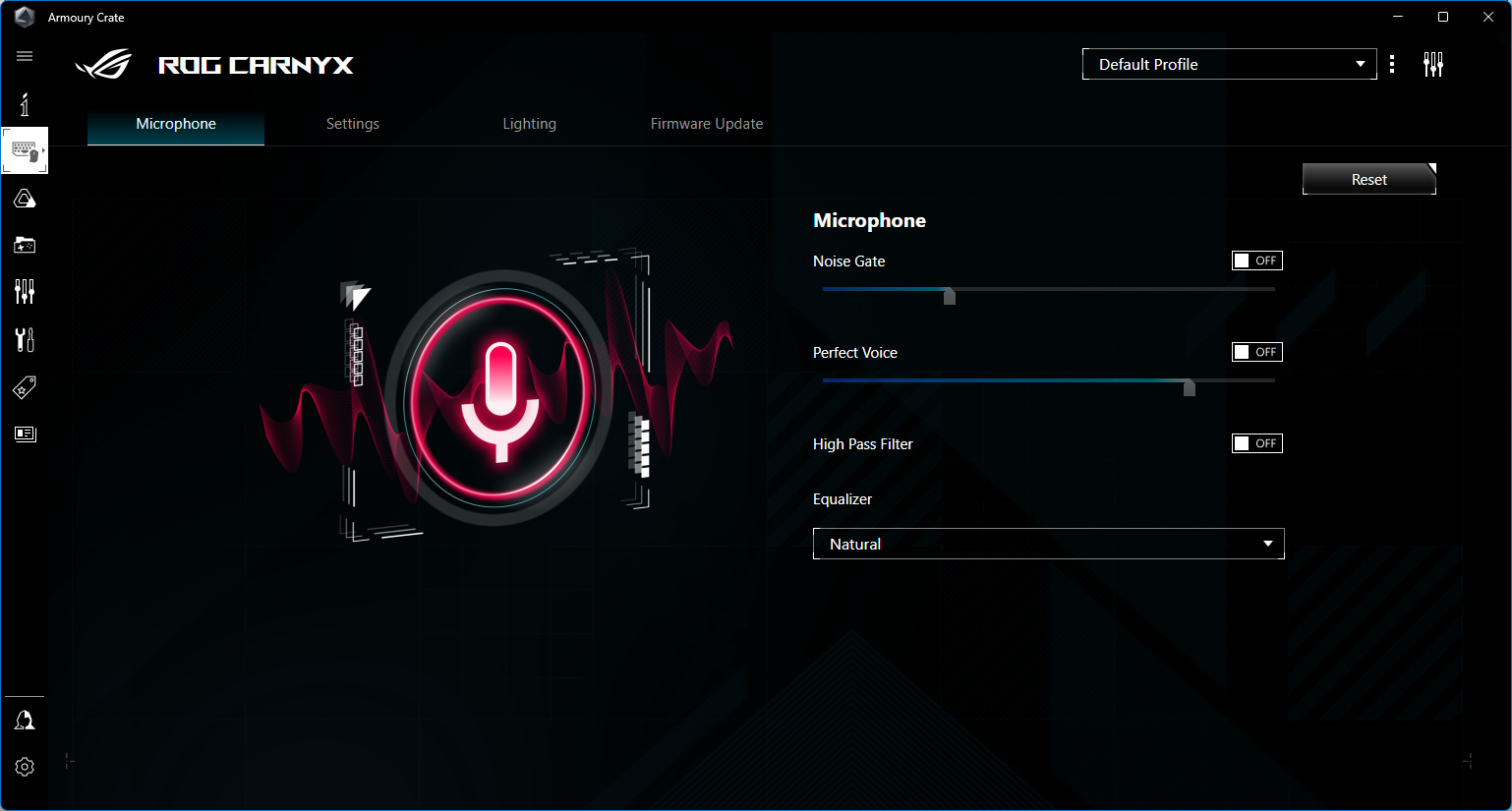Screen dimensions: 1512x811
Task: Click the Noise Gate slider handle
Action: 950,296
